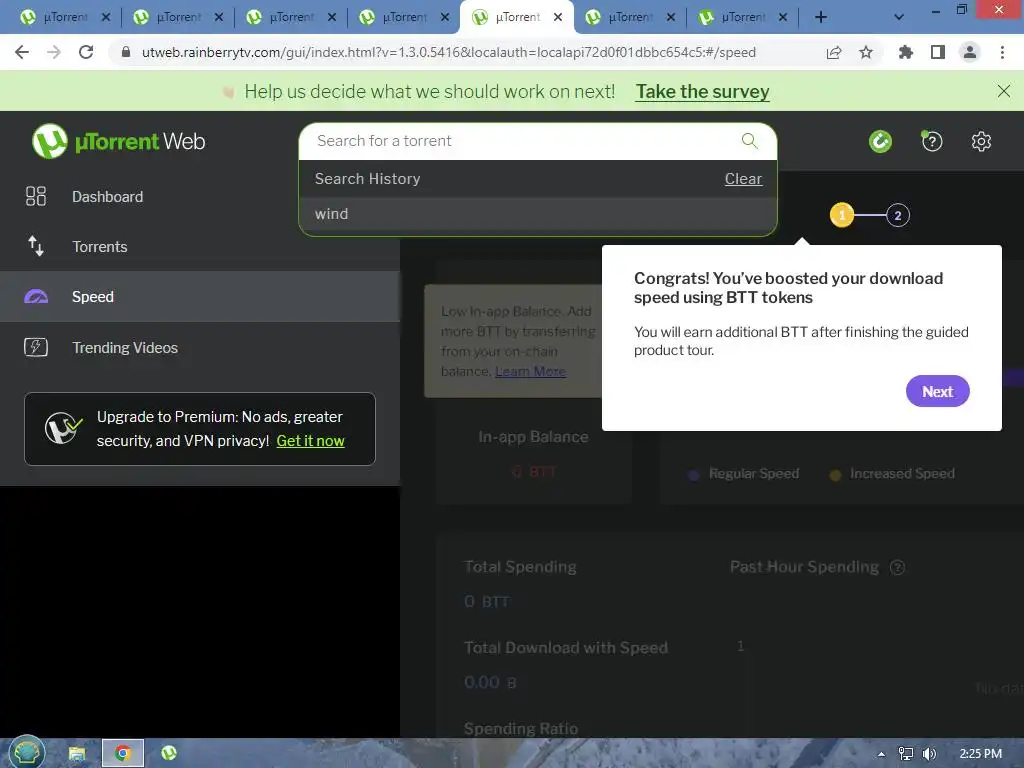
Task: Close the survey banner
Action: (1004, 91)
